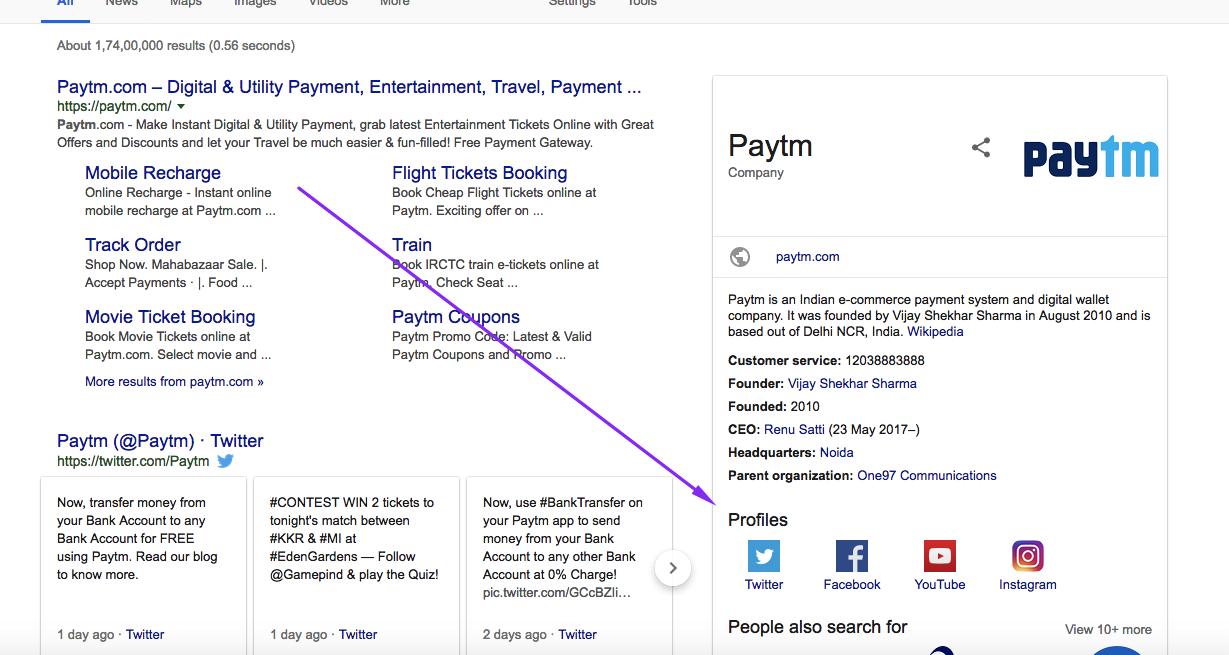Open Paytm's Facebook profile icon

click(852, 556)
